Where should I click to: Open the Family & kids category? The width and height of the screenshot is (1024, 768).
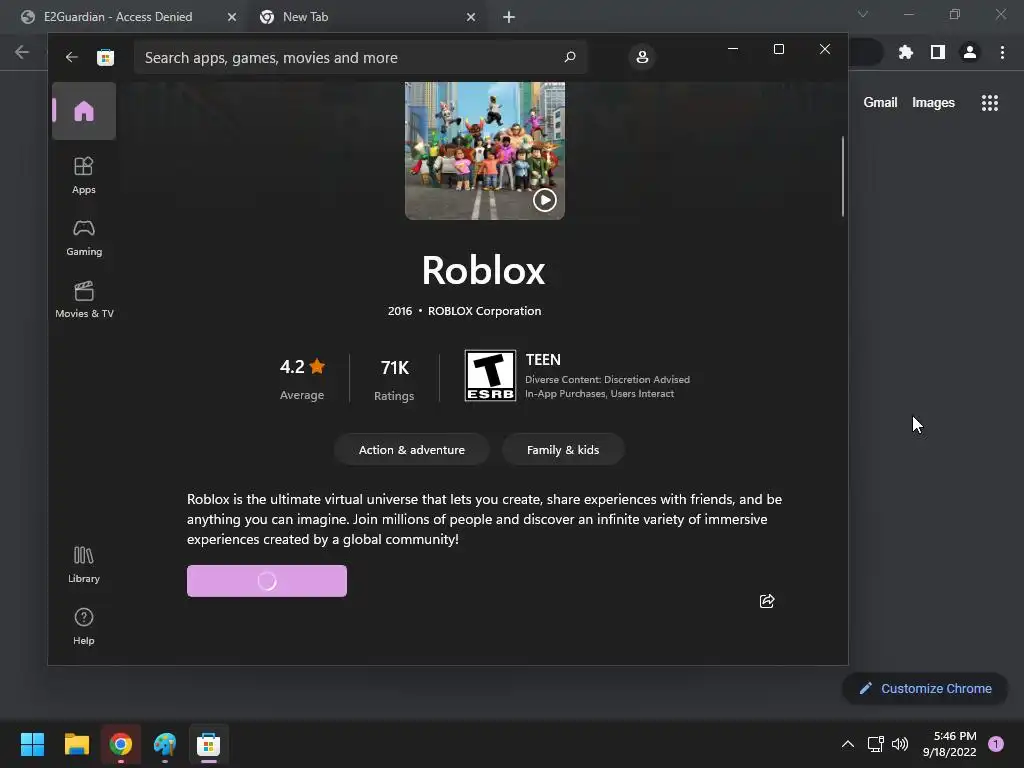(x=563, y=450)
